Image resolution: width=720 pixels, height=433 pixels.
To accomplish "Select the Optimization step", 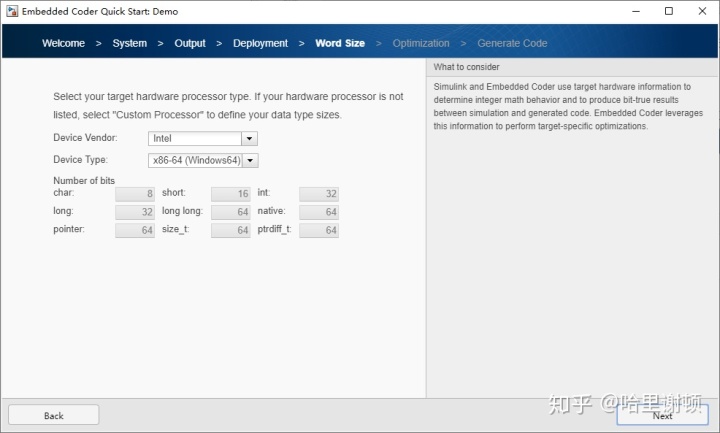I will (x=421, y=43).
